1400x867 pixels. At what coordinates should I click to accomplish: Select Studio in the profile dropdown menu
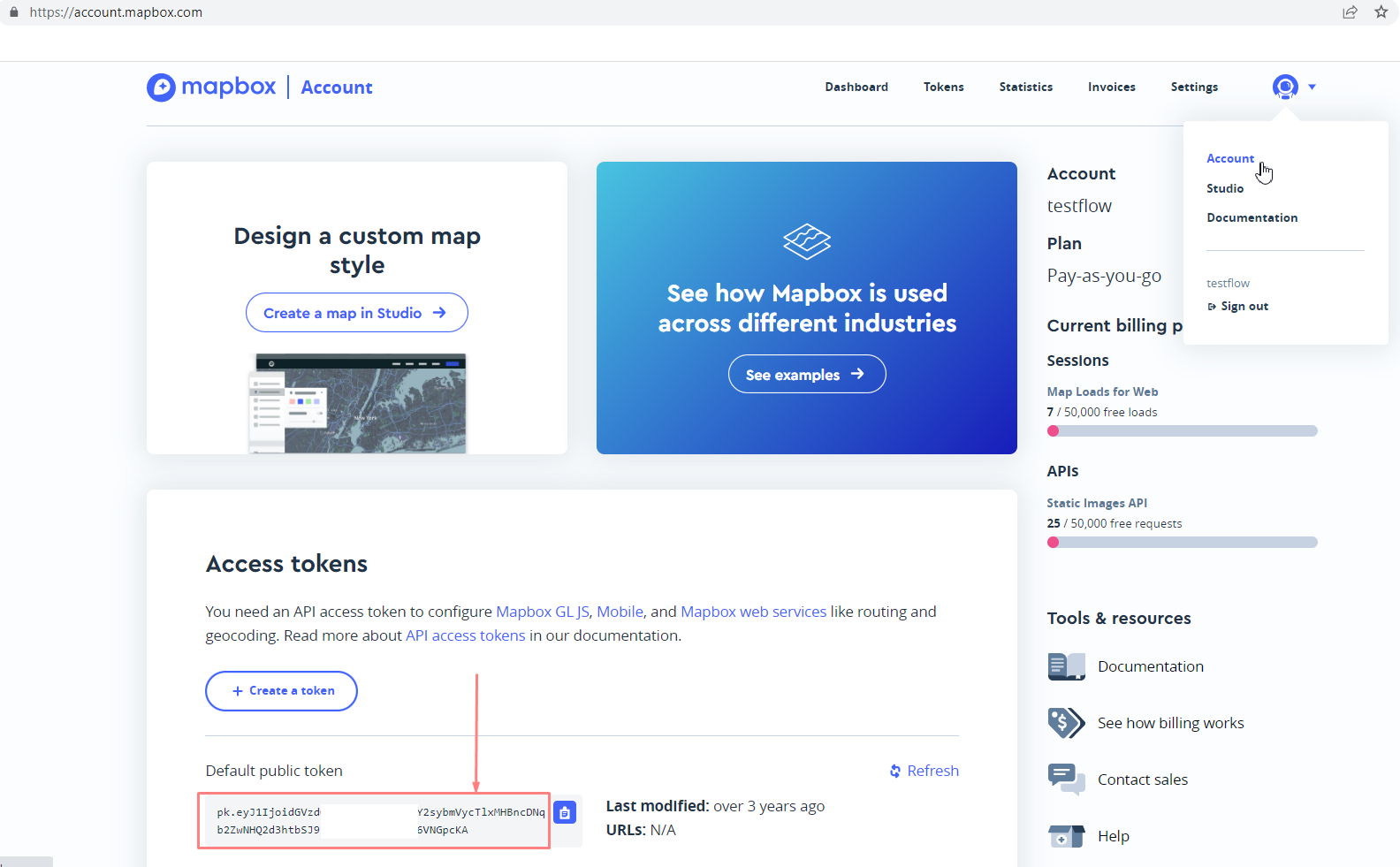(1225, 188)
